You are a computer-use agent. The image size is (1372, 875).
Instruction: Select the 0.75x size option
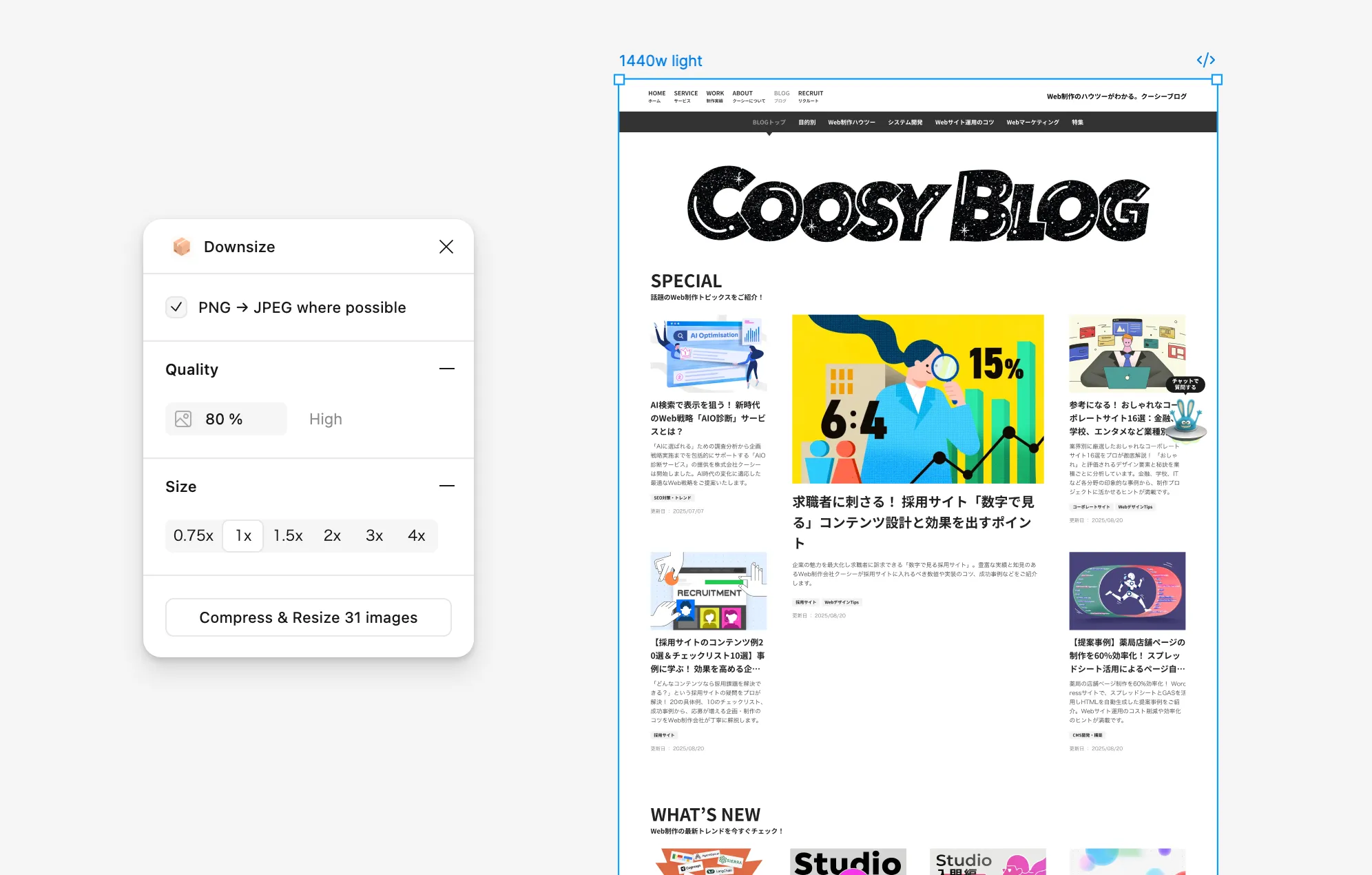point(194,535)
